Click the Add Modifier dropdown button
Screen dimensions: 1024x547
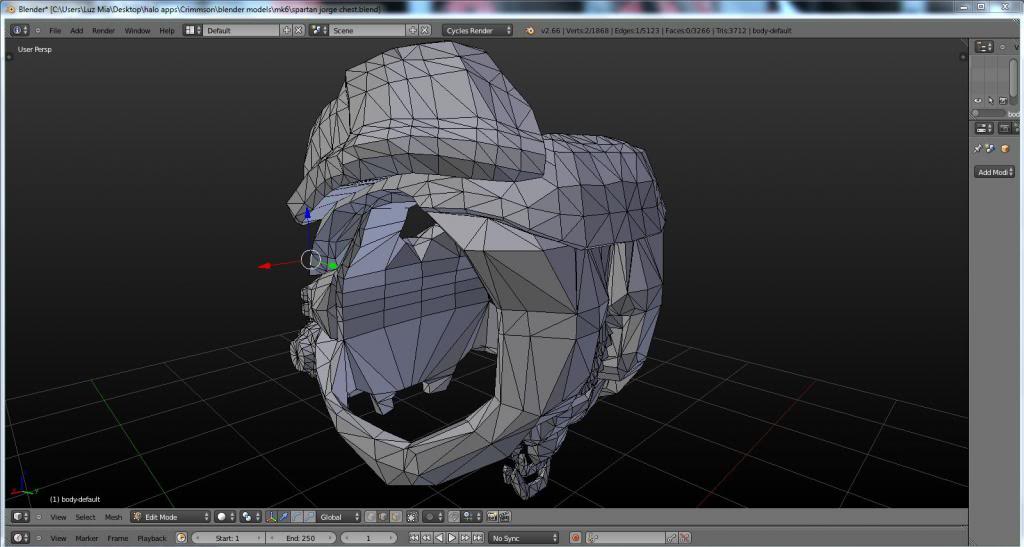[995, 172]
